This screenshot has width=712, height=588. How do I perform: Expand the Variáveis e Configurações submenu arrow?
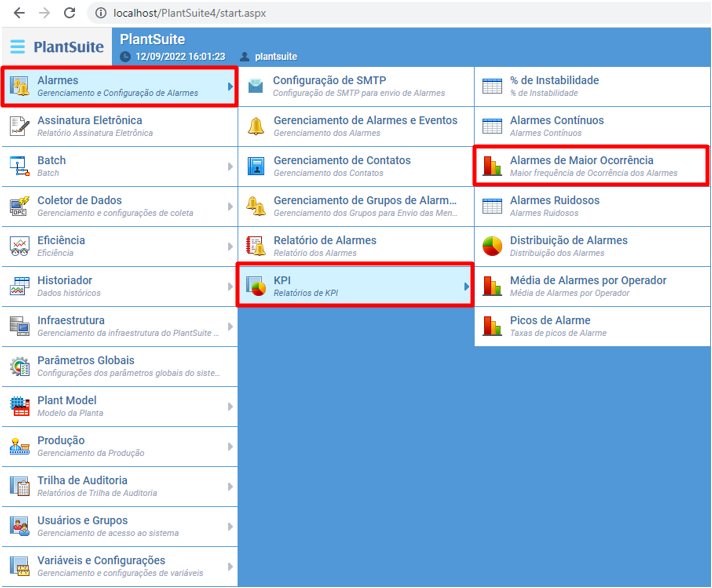[x=230, y=566]
